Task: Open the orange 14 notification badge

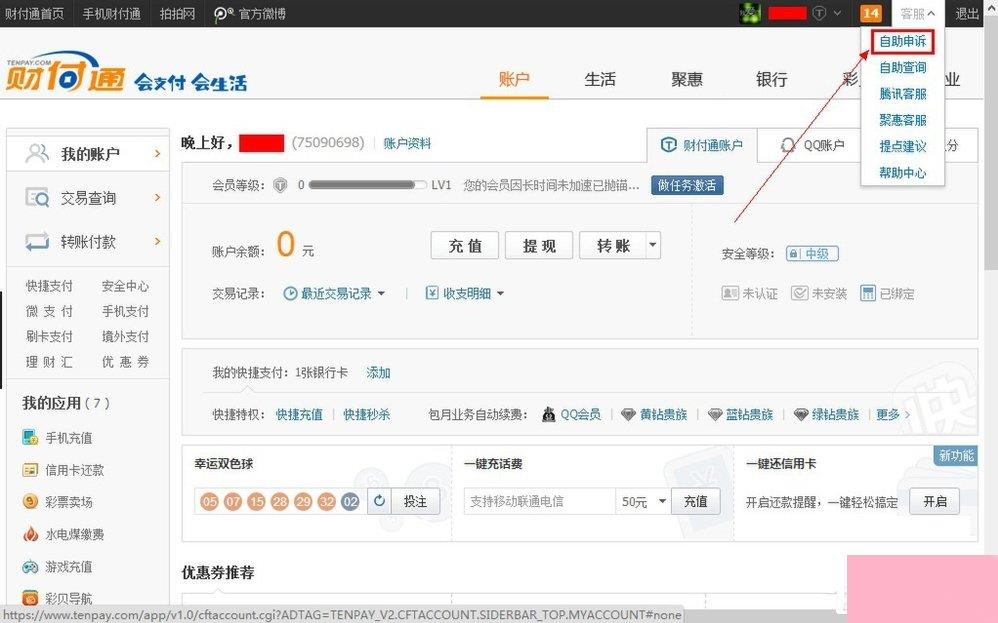Action: coord(870,13)
